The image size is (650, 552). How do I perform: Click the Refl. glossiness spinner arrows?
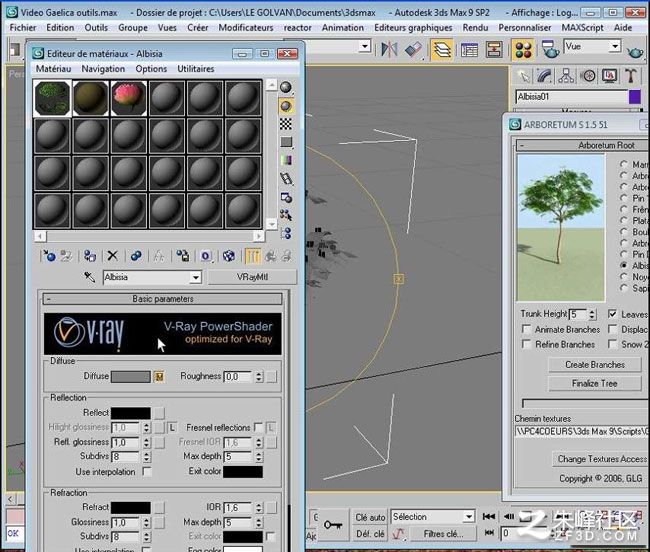146,442
